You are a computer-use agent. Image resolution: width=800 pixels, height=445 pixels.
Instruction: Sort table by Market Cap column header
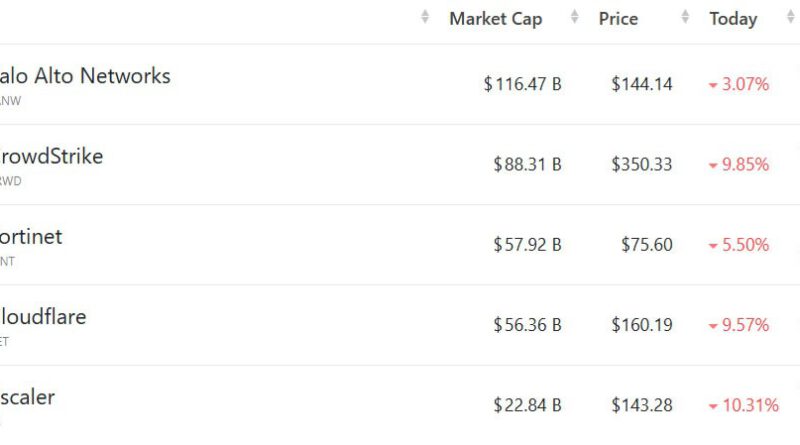tap(495, 18)
